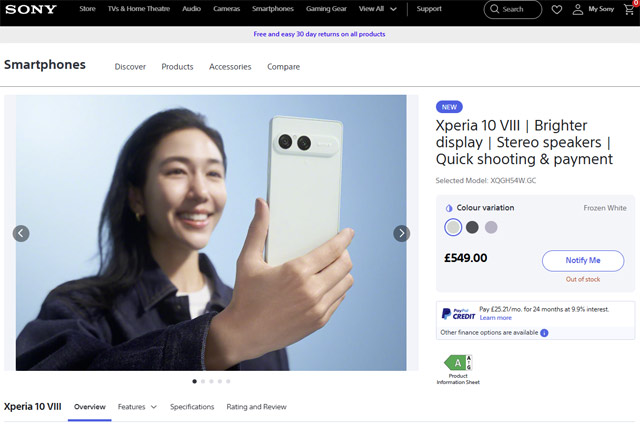Open the Discover sub-navigation
The image size is (640, 424).
(130, 67)
